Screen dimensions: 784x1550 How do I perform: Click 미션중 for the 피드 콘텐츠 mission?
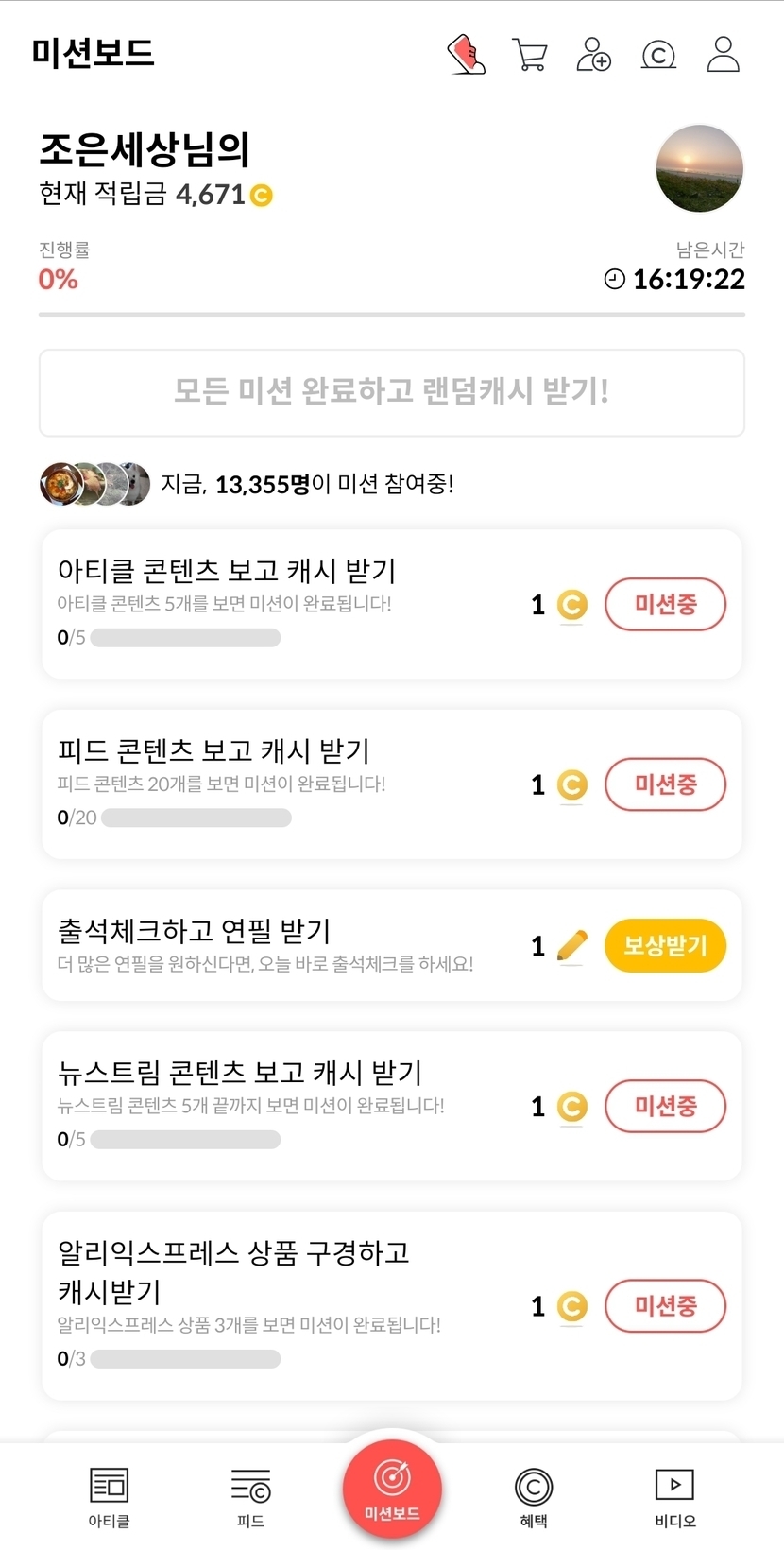coord(665,784)
